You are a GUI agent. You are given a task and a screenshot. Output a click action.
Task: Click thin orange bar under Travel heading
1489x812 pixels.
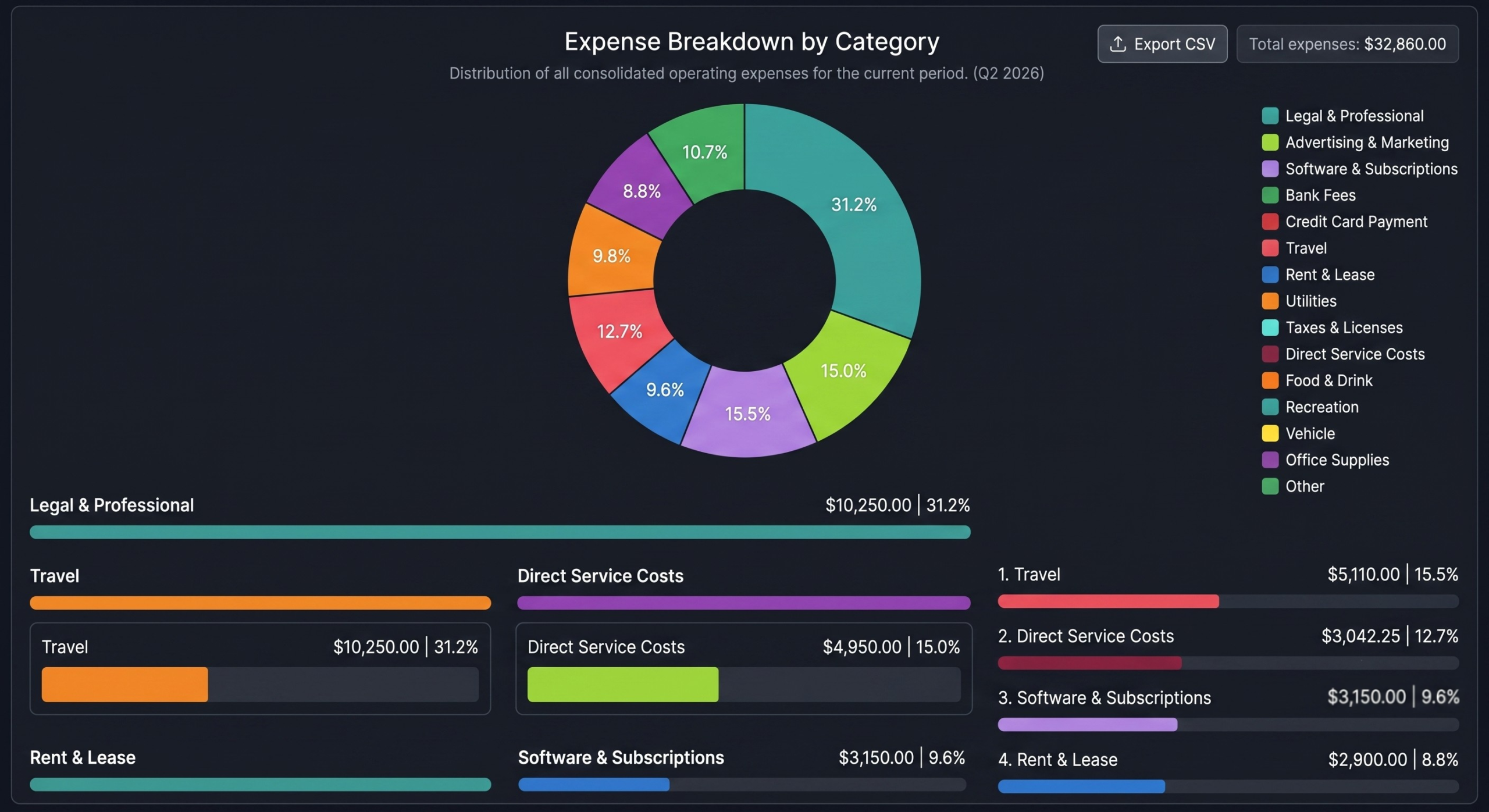pos(261,603)
